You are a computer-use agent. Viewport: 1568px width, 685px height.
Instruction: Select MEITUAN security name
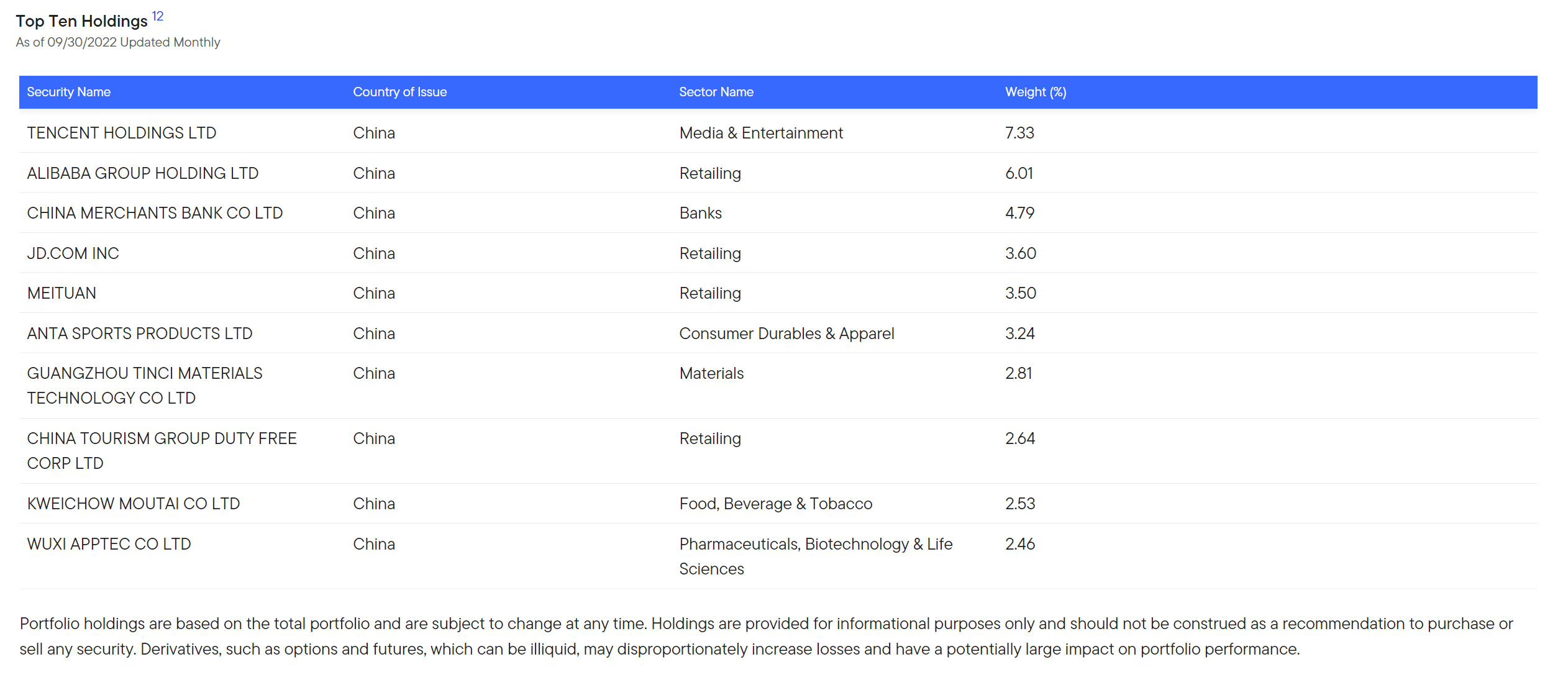(x=62, y=293)
